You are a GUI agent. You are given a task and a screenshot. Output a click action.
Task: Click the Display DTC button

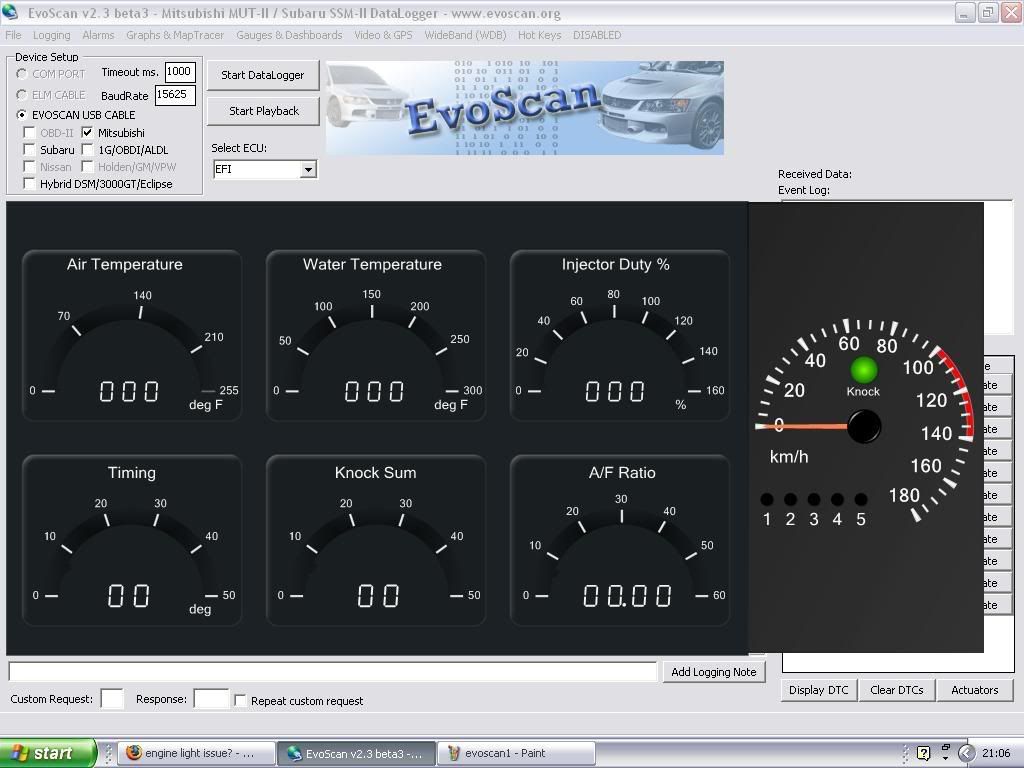(x=818, y=690)
